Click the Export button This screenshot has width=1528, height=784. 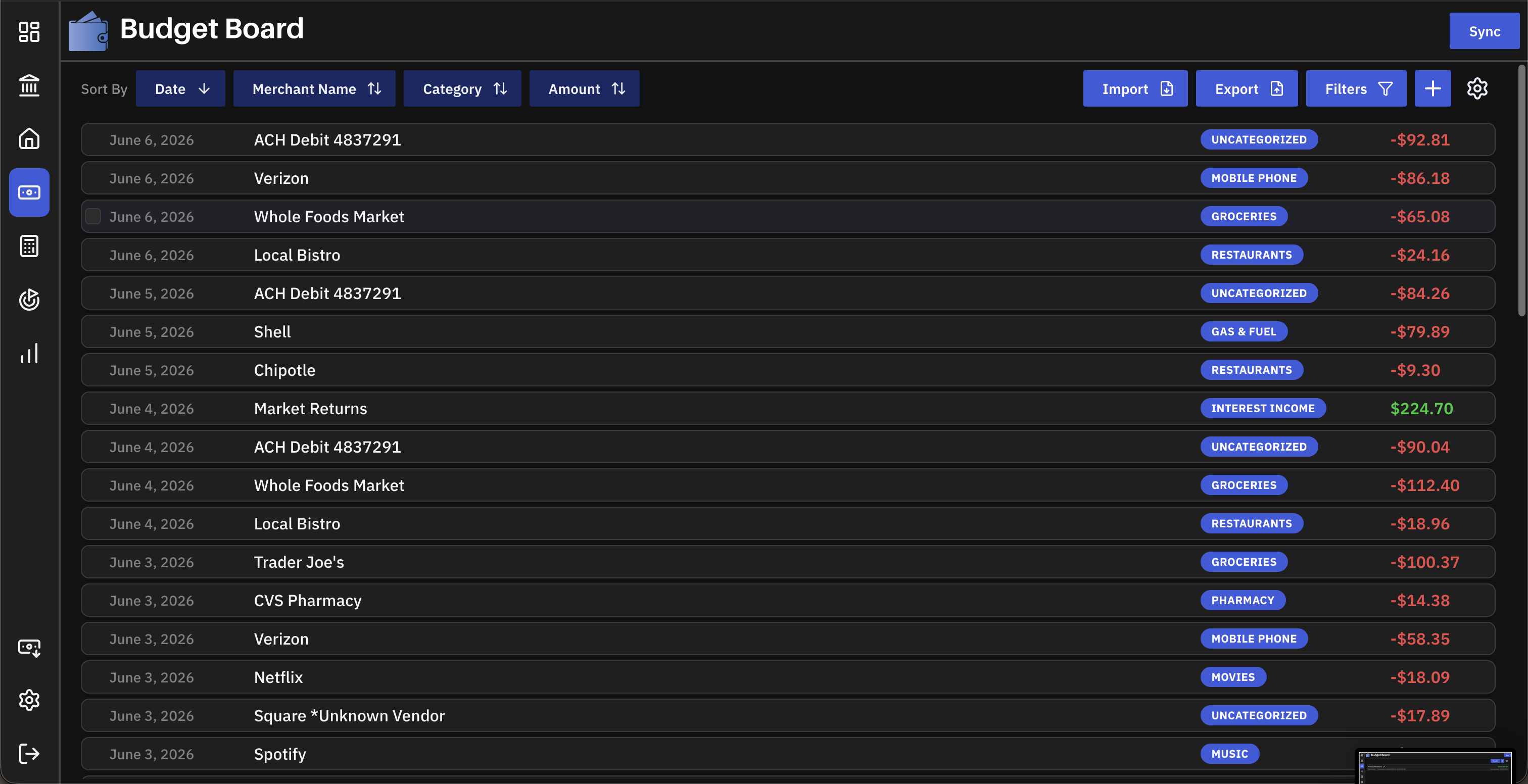point(1246,88)
